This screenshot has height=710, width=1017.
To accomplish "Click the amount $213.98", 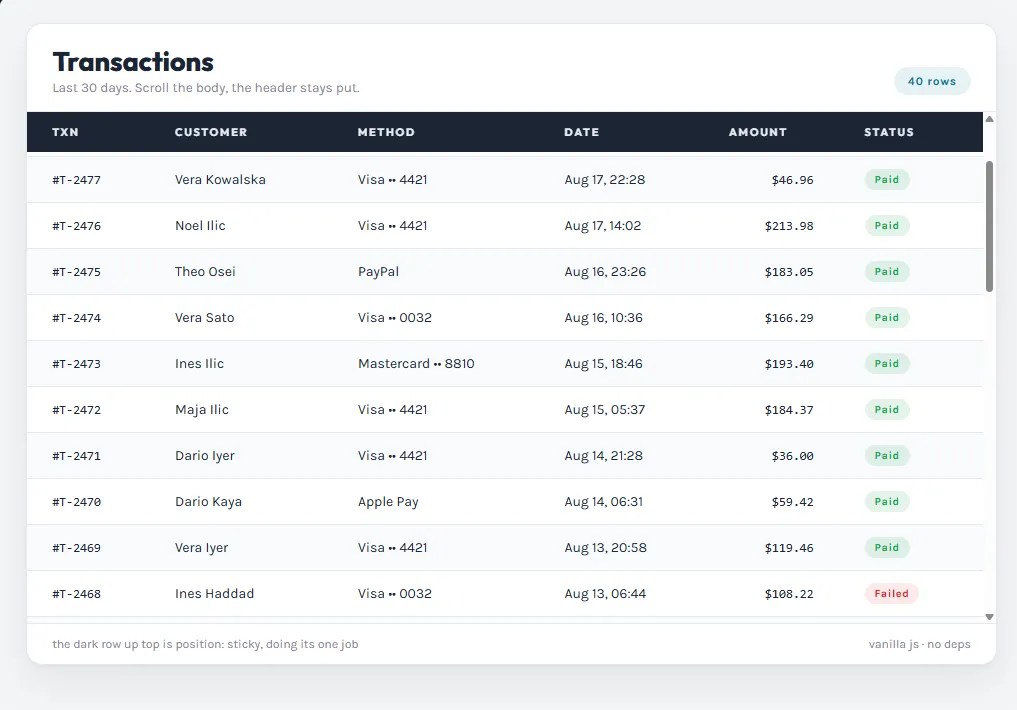I will pos(789,226).
